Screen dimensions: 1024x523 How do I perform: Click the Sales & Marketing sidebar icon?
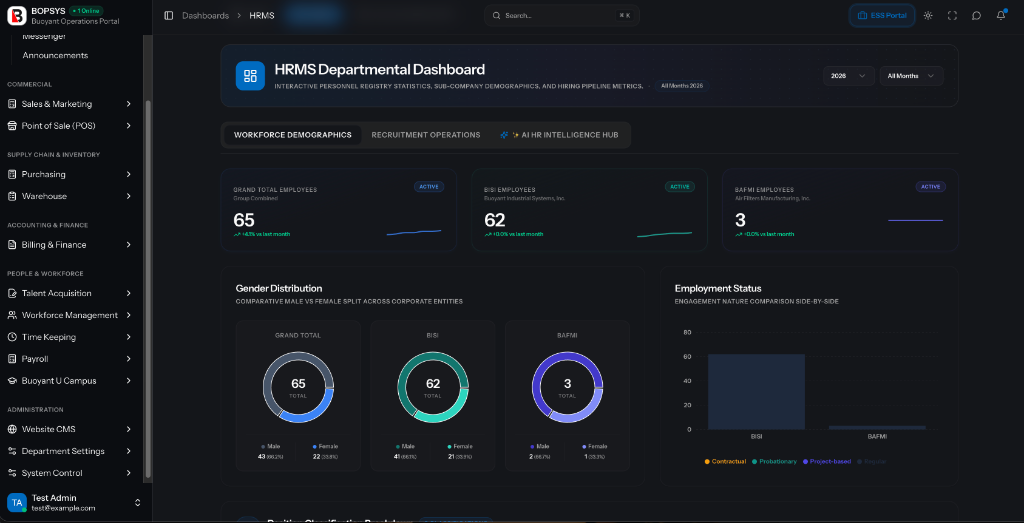12,104
